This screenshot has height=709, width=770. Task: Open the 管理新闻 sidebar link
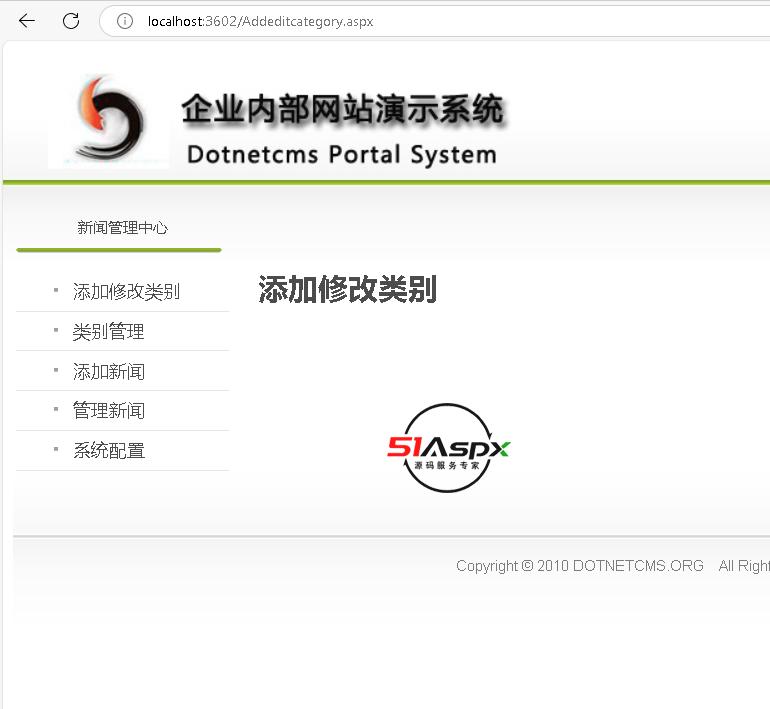coord(109,410)
